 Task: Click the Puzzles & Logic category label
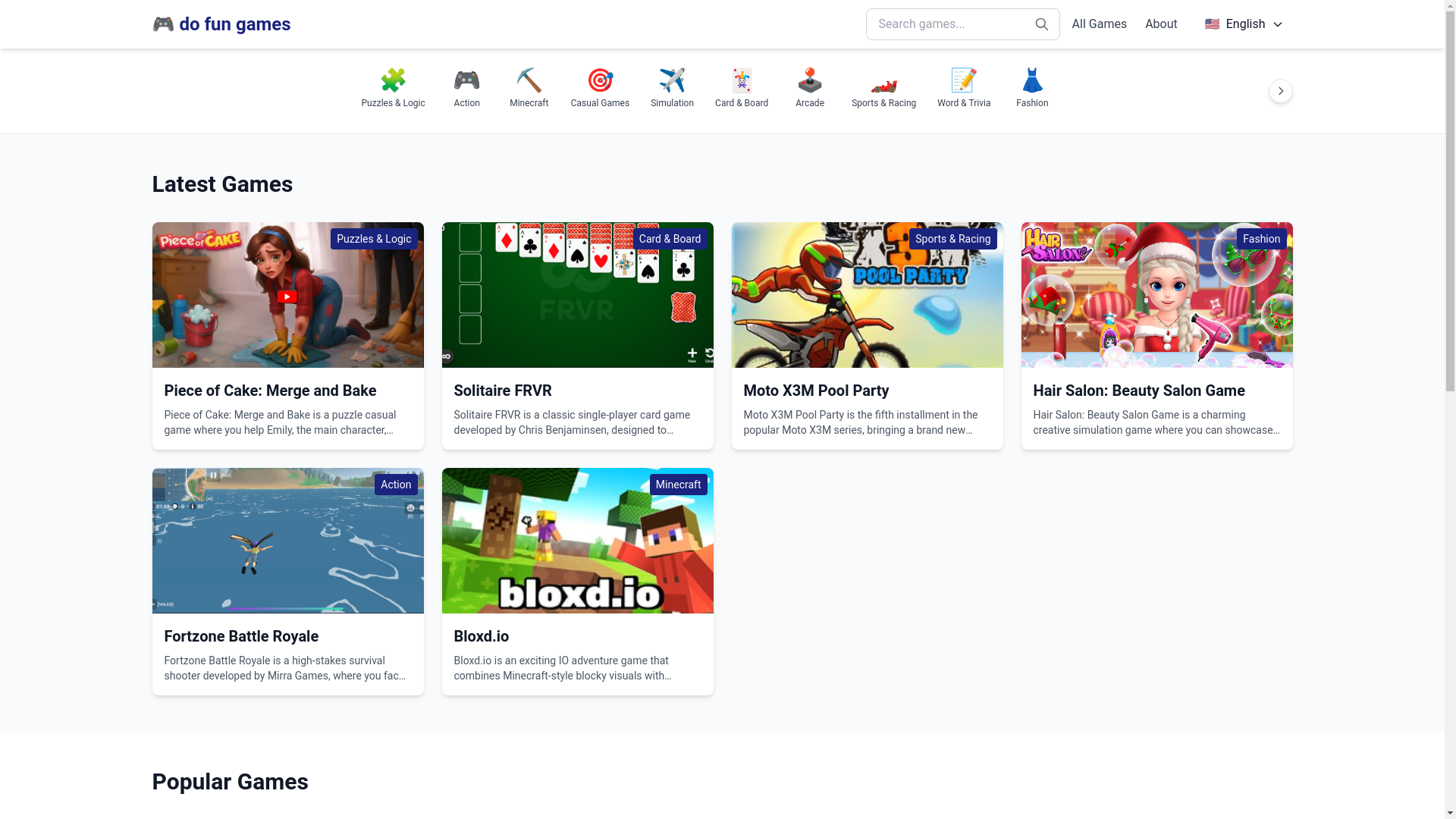393,103
